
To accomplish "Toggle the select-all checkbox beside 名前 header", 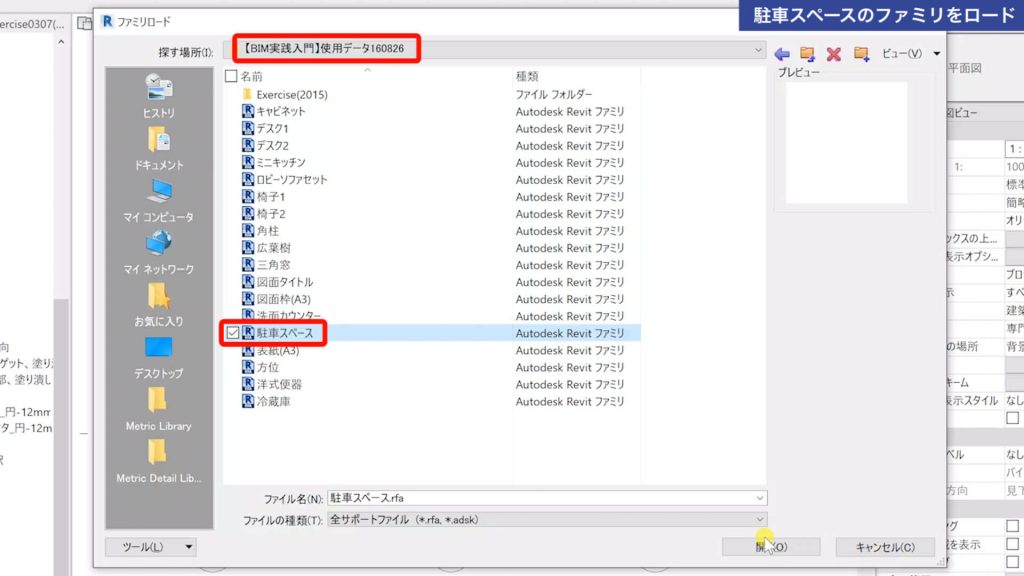I will tap(232, 76).
